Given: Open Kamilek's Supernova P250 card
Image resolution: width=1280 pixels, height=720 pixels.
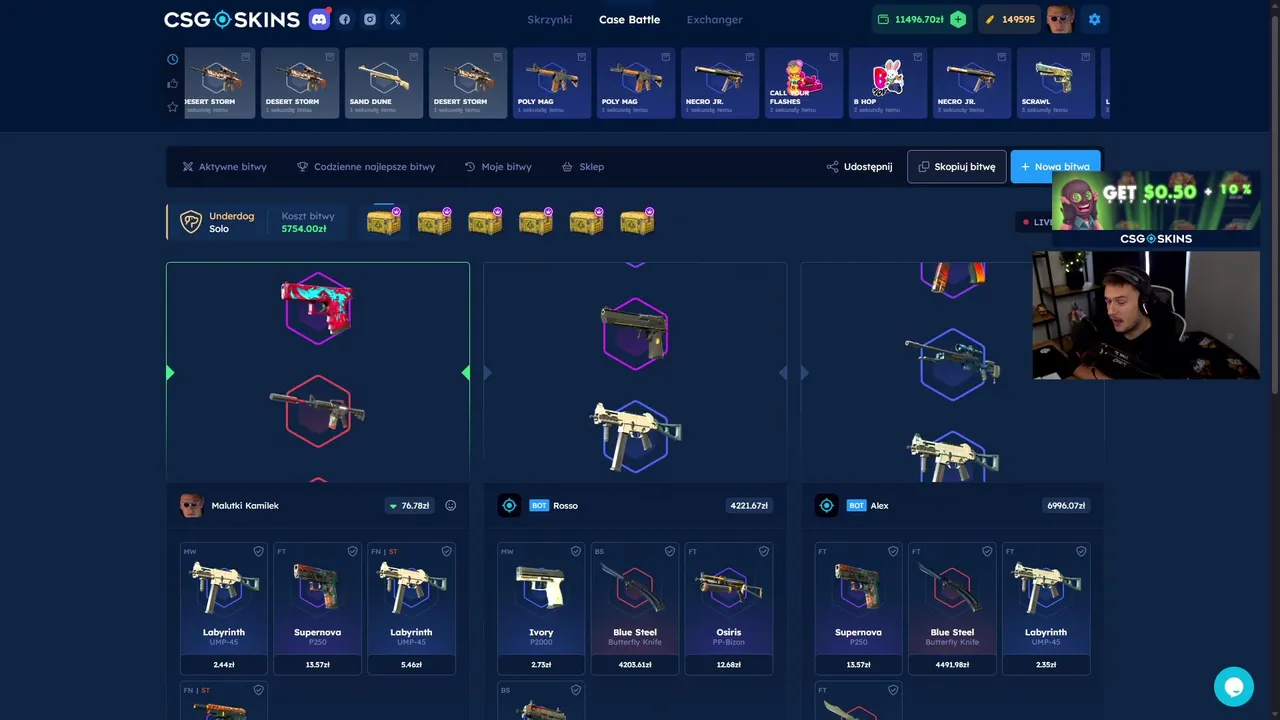Looking at the screenshot, I should pos(317,609).
